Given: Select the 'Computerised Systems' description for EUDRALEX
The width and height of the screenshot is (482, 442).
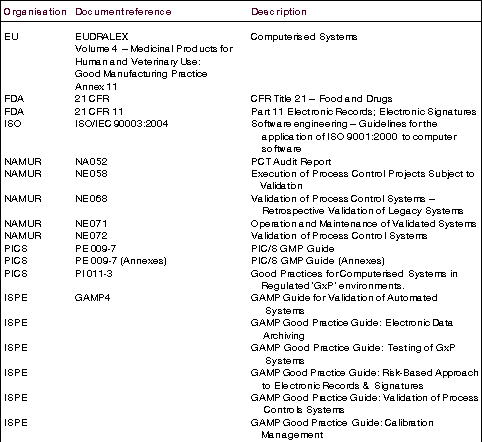Looking at the screenshot, I should point(304,37).
